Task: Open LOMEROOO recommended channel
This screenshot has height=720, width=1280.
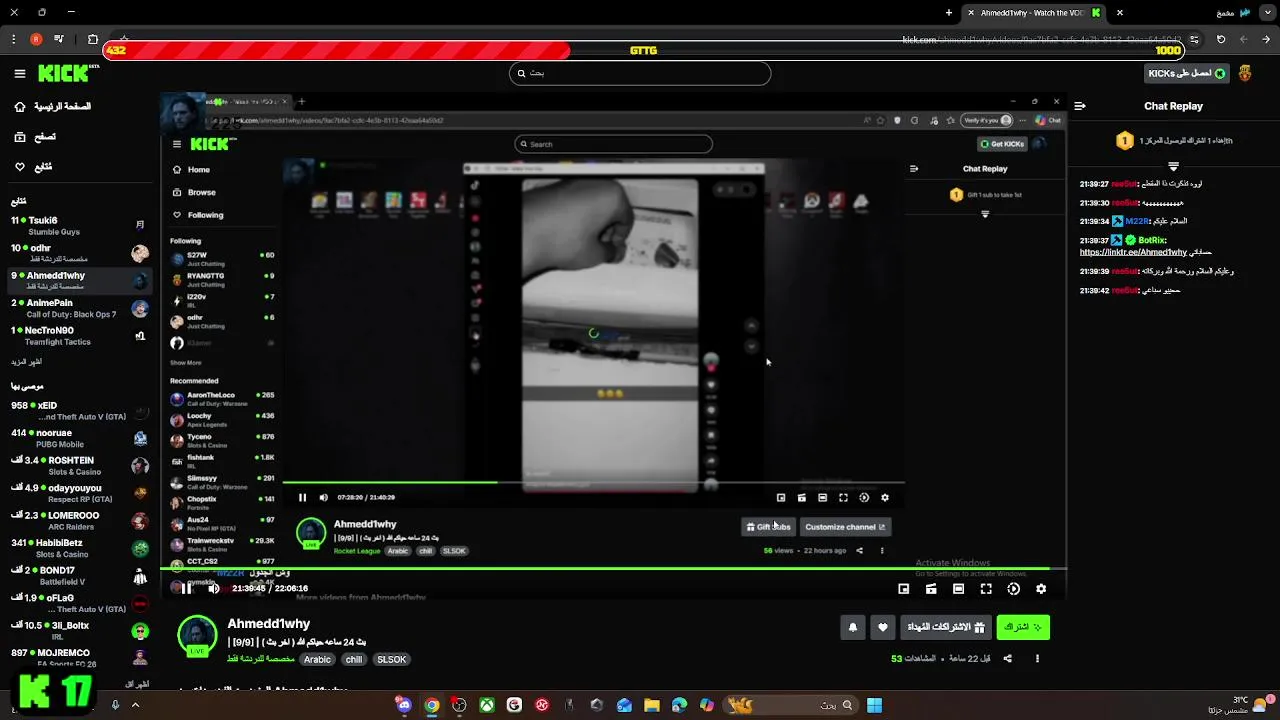Action: 78,520
